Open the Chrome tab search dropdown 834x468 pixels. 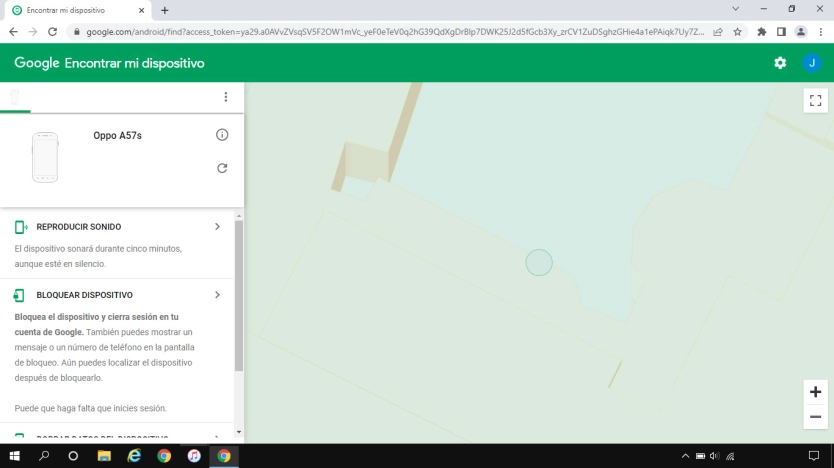[736, 9]
